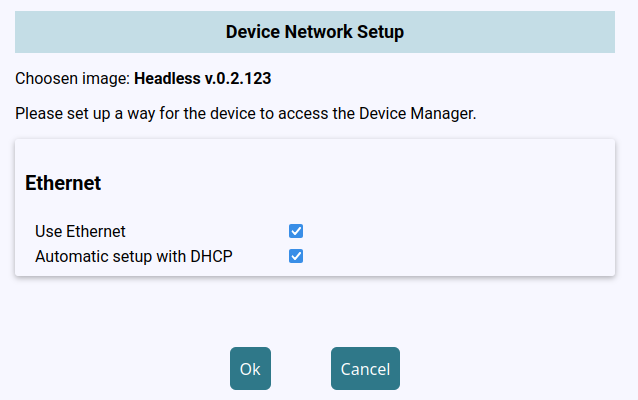Toggle the Automatic setup with DHCP checkbox
This screenshot has height=400, width=638.
[296, 256]
